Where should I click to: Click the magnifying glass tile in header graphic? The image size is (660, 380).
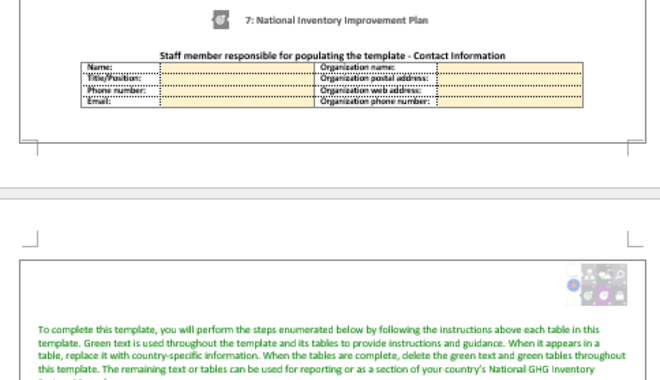tap(620, 275)
